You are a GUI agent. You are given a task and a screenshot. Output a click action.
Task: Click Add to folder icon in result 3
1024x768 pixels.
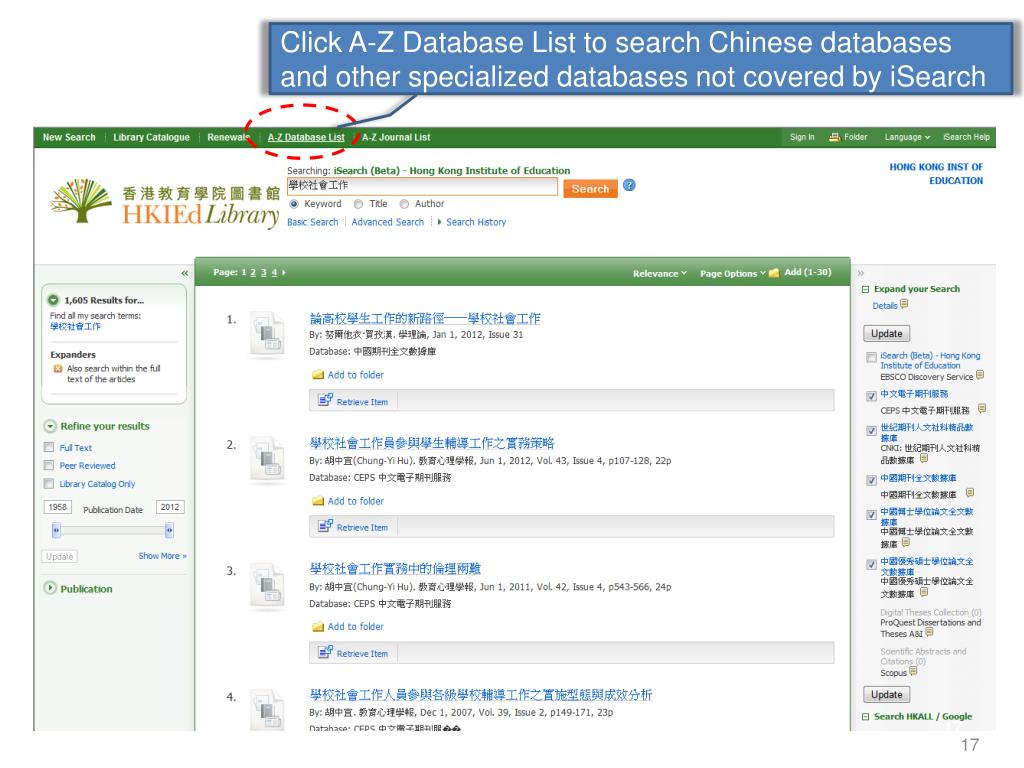click(318, 626)
